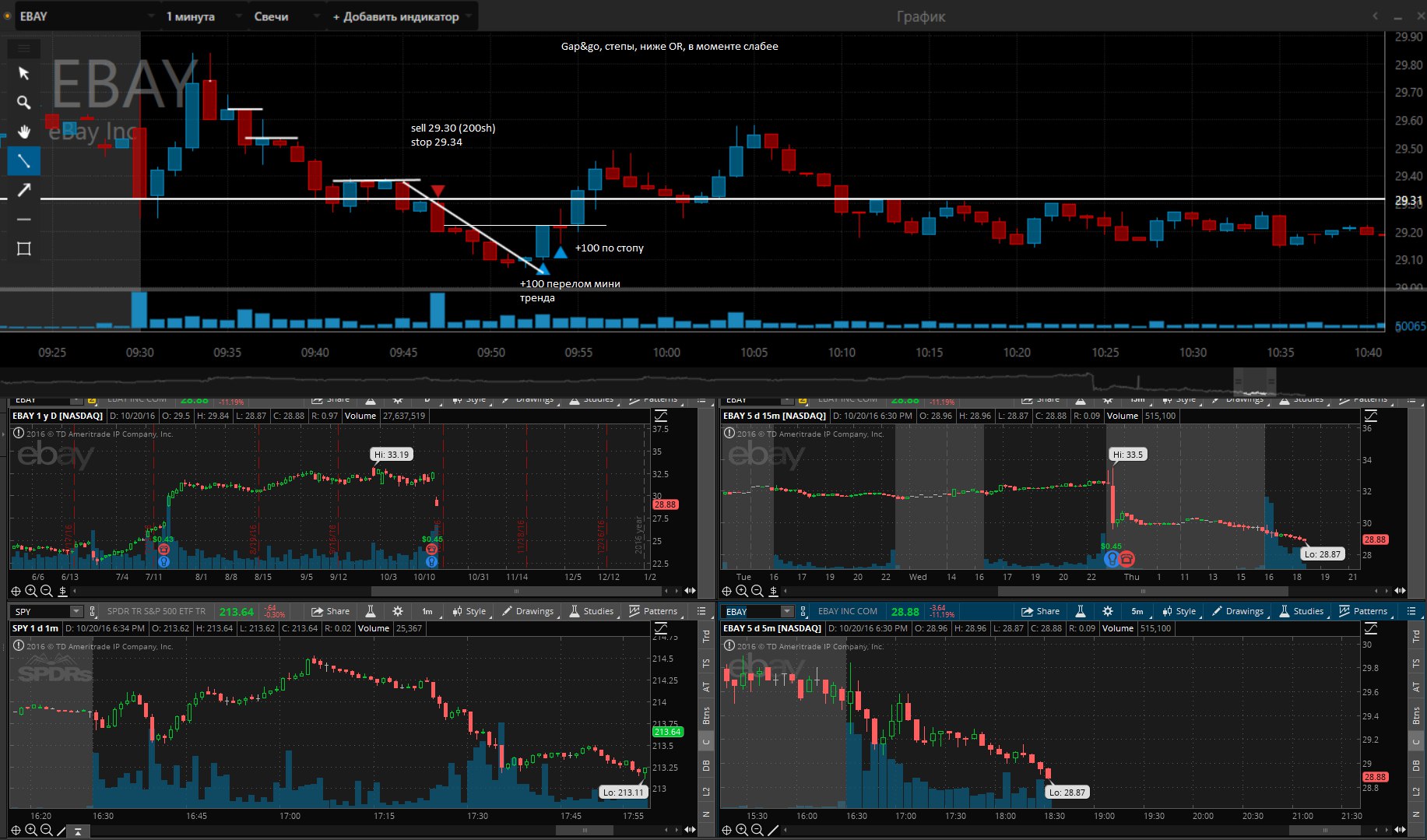
Task: Click the draw line icon below SPY chart
Action: tap(62, 831)
